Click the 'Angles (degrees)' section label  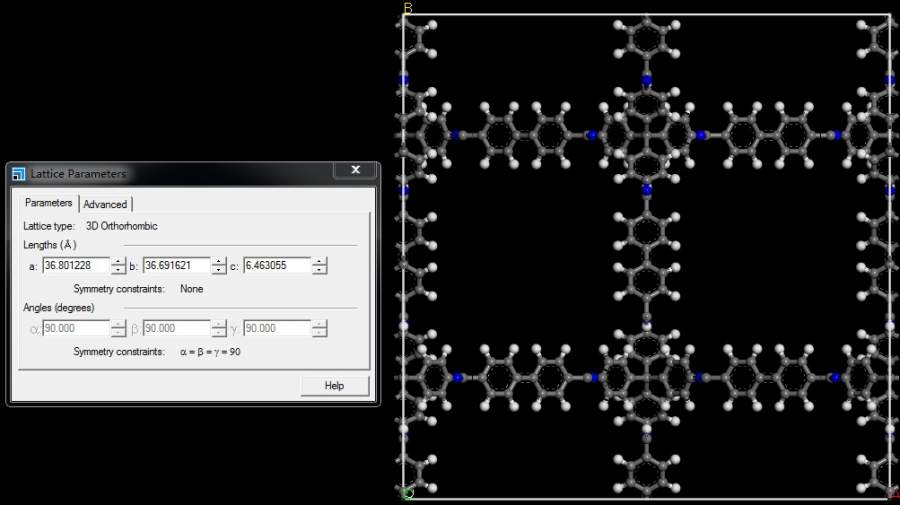point(59,308)
